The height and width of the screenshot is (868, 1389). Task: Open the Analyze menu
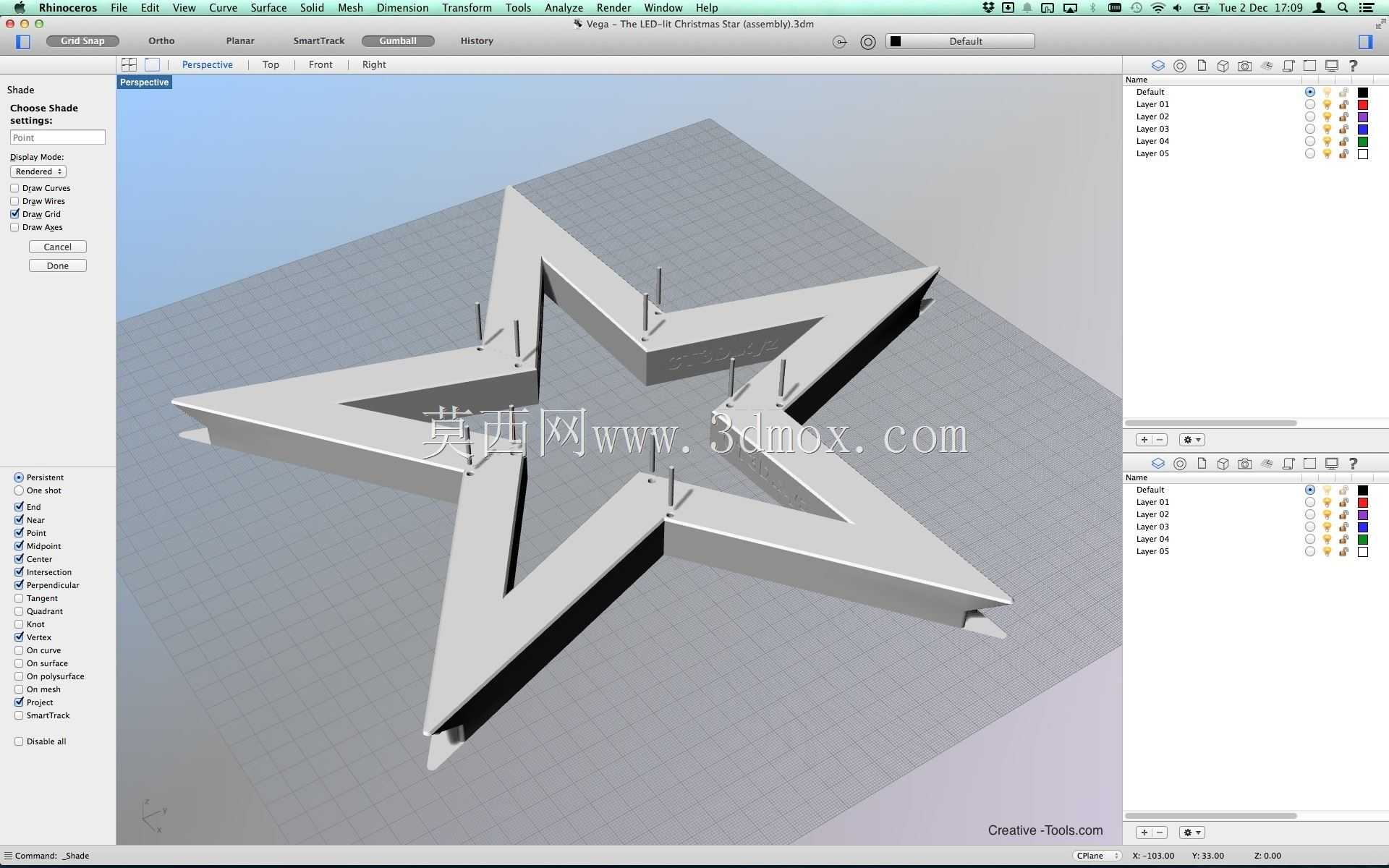pyautogui.click(x=564, y=8)
